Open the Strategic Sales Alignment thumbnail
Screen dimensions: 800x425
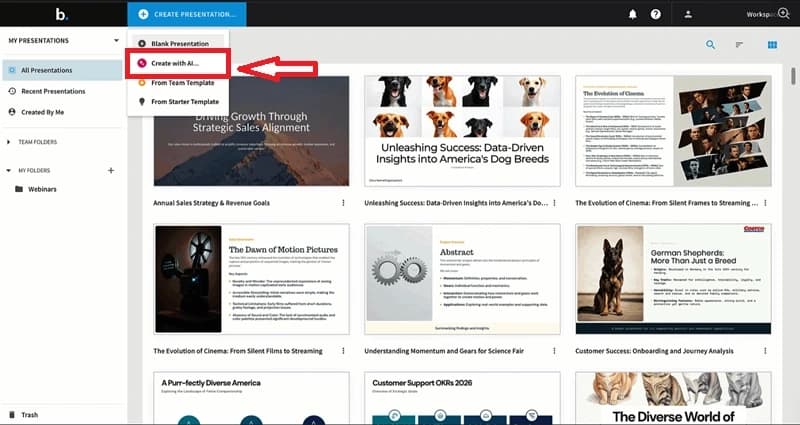(252, 131)
